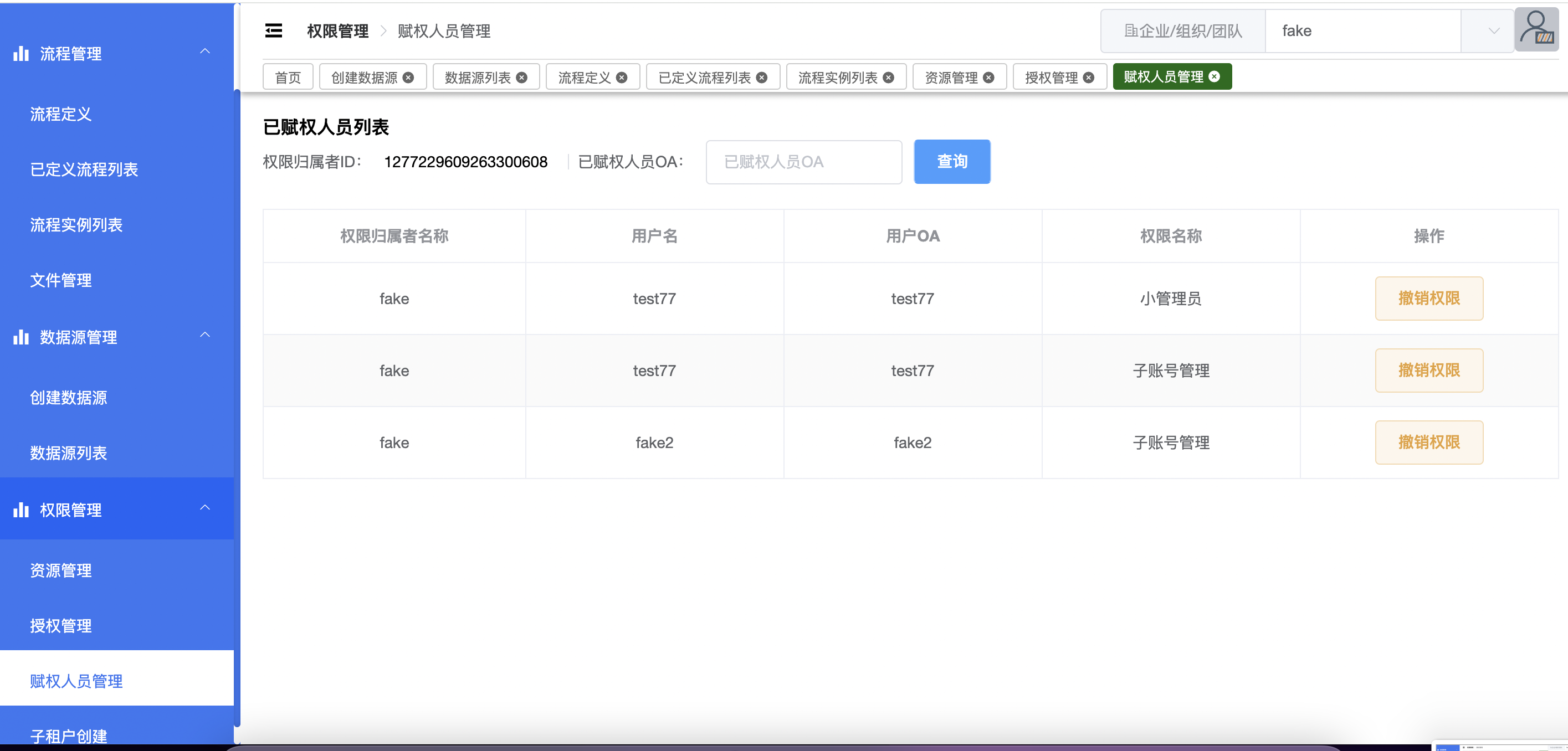Close the 流程定义 tab
Screen dimensions: 1568x751
pos(622,78)
